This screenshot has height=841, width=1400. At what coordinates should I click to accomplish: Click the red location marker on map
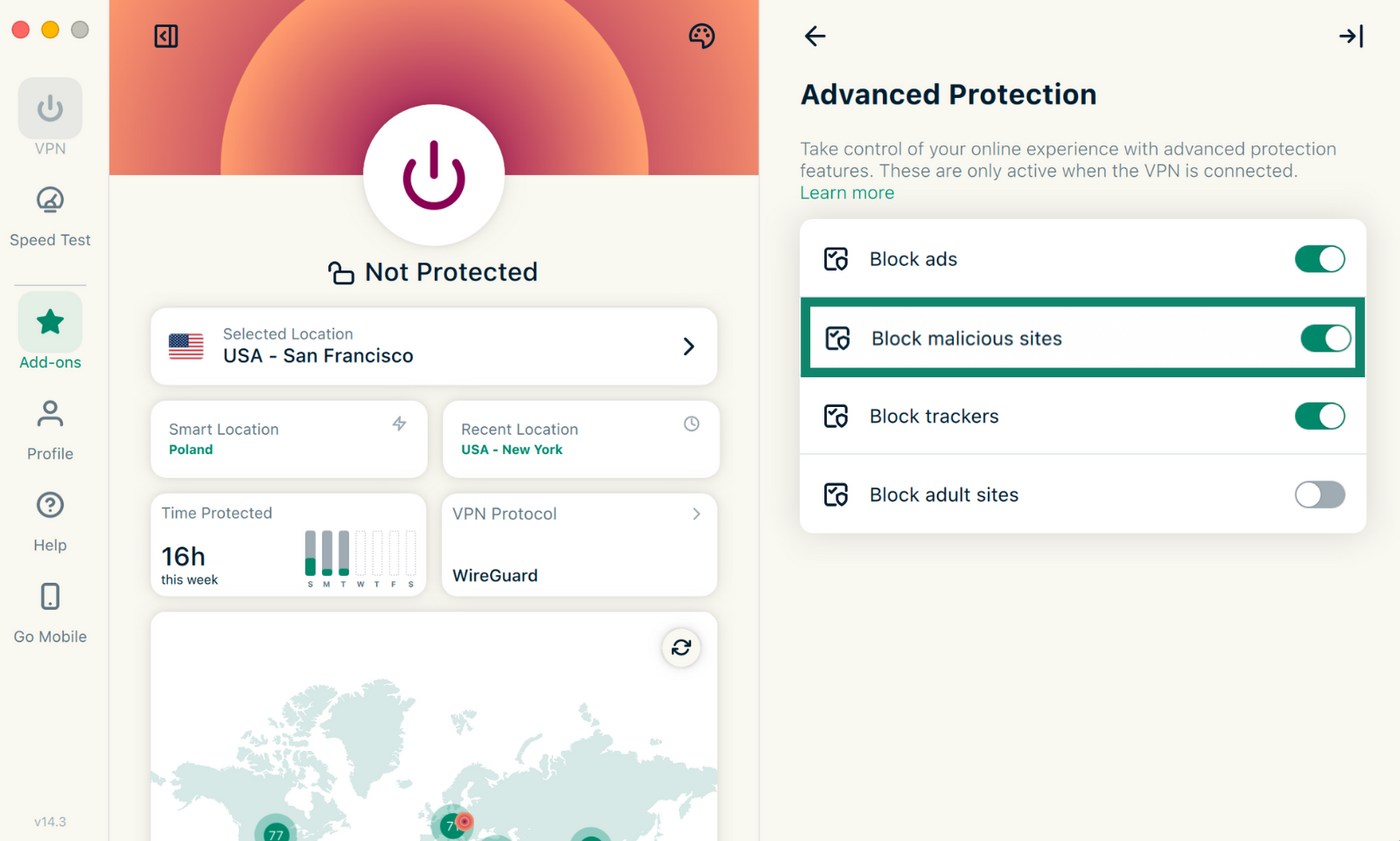tap(463, 822)
